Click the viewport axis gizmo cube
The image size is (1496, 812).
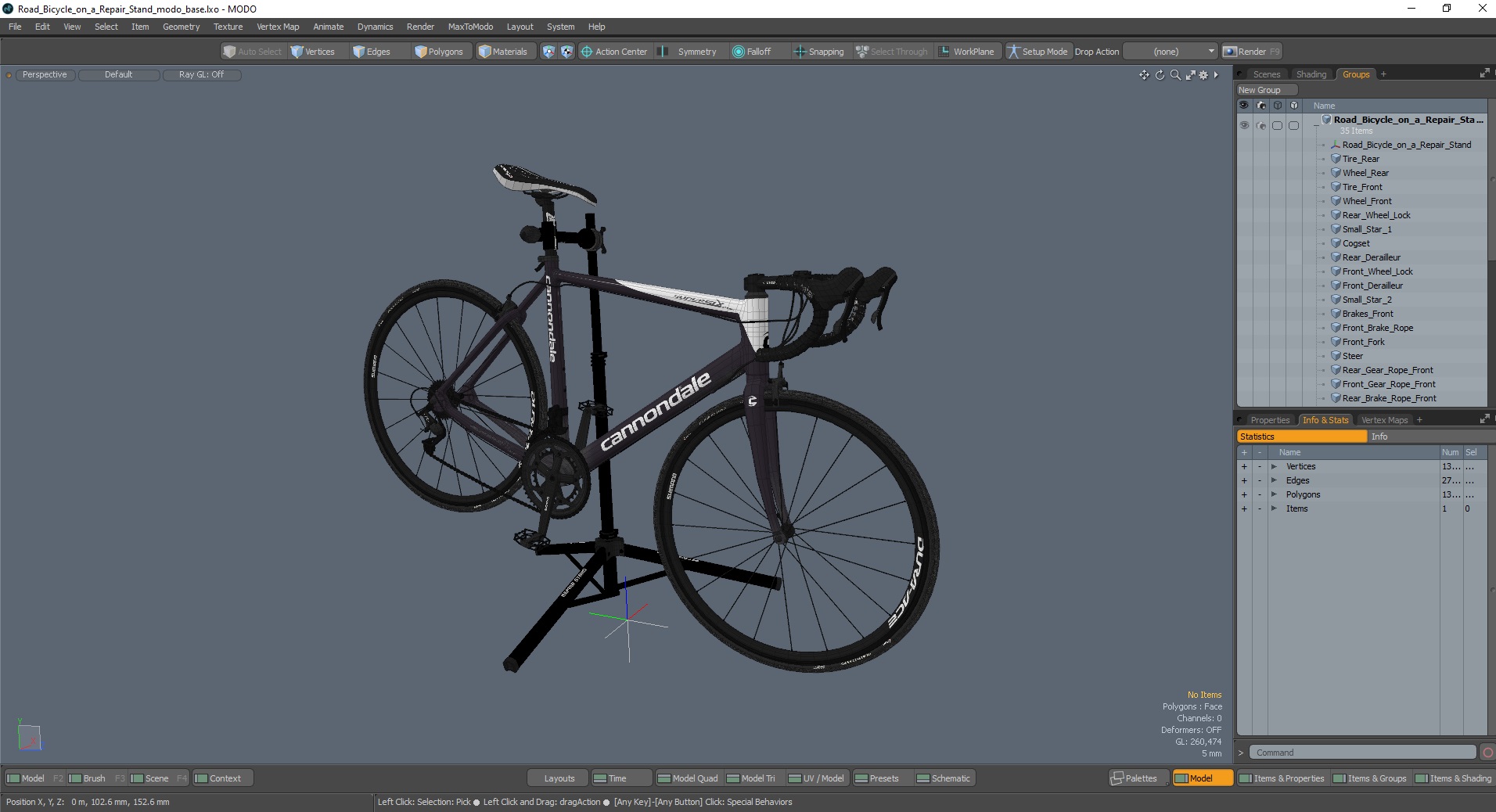[29, 735]
